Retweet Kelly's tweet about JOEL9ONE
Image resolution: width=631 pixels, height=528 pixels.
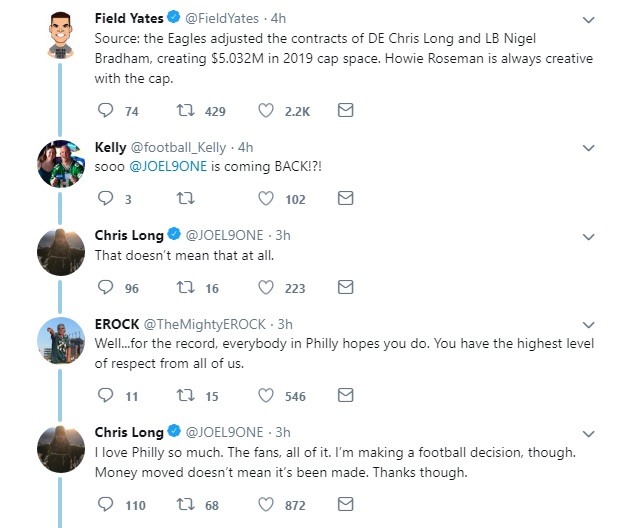[x=185, y=199]
